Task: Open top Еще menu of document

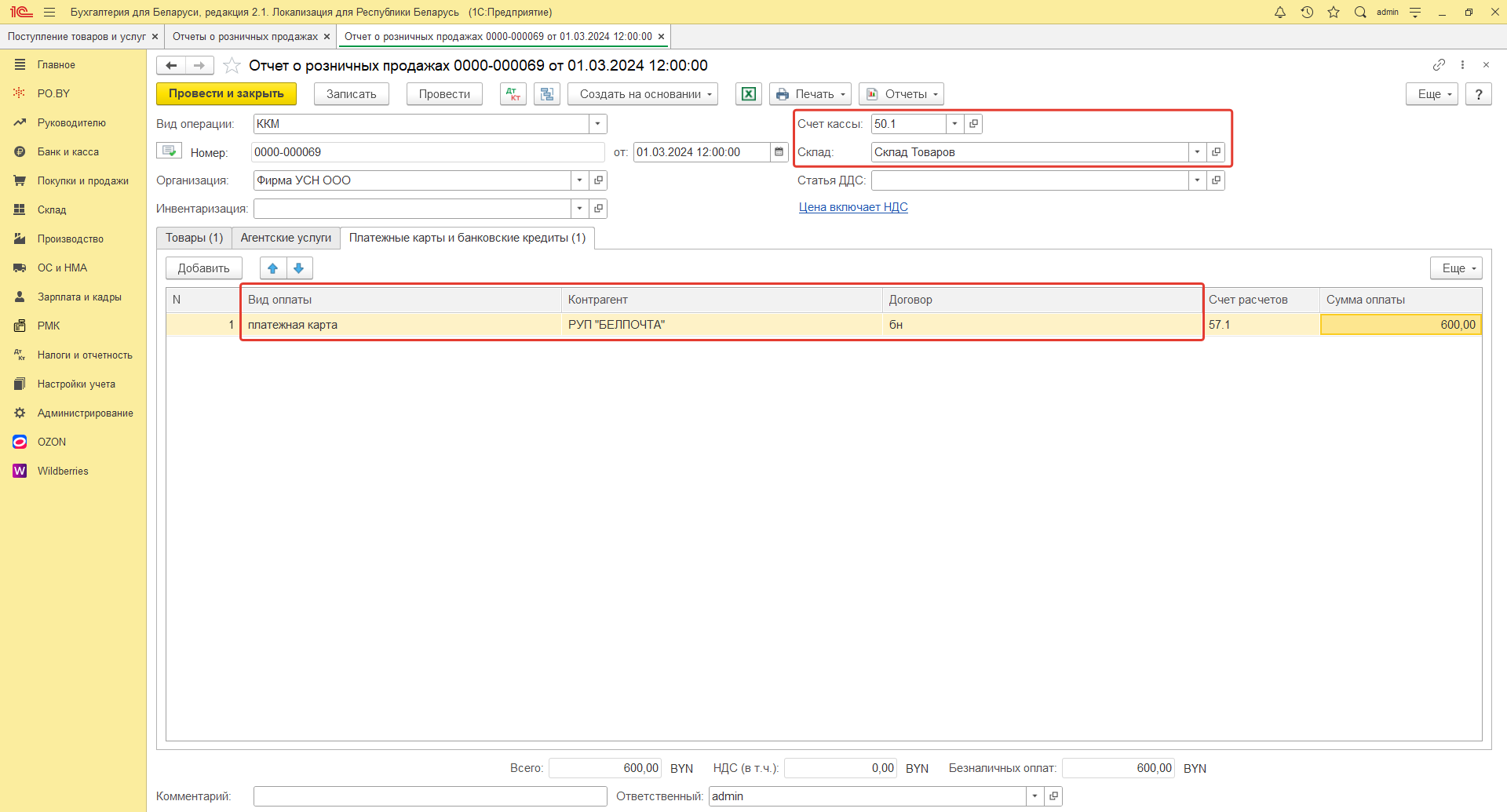Action: (1432, 94)
